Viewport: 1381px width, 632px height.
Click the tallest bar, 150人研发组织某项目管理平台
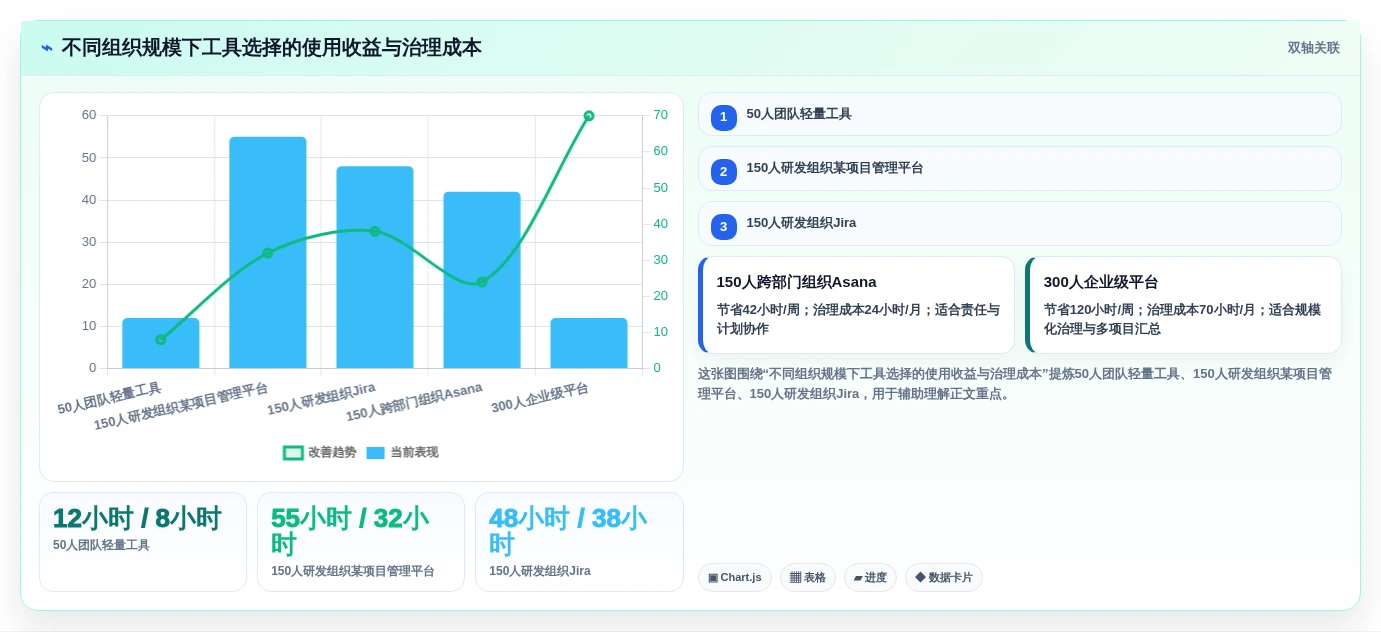click(268, 252)
